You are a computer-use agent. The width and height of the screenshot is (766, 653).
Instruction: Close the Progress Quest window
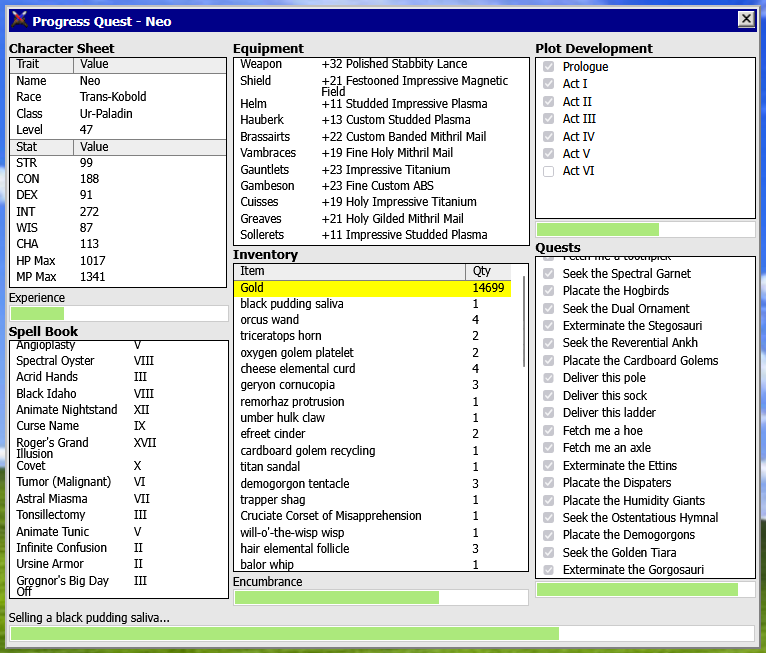746,20
